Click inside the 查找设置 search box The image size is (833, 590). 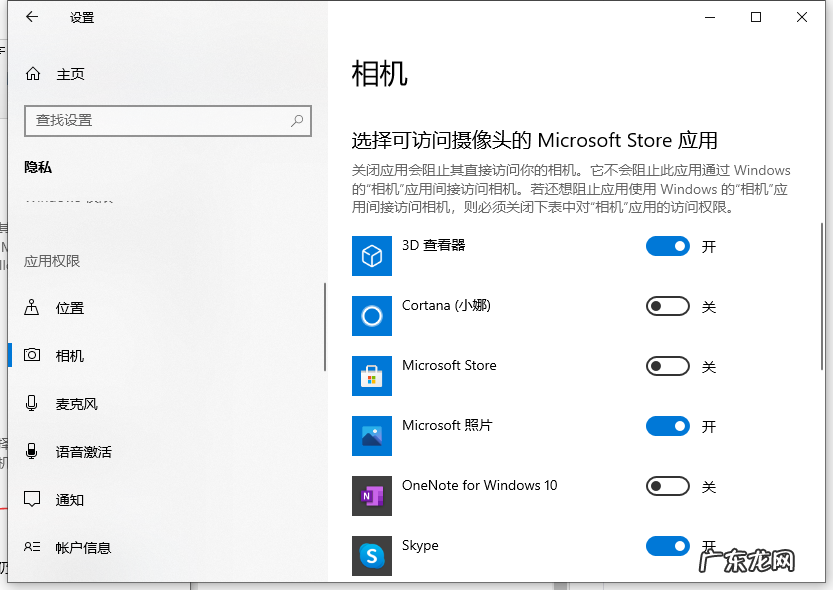coord(150,120)
